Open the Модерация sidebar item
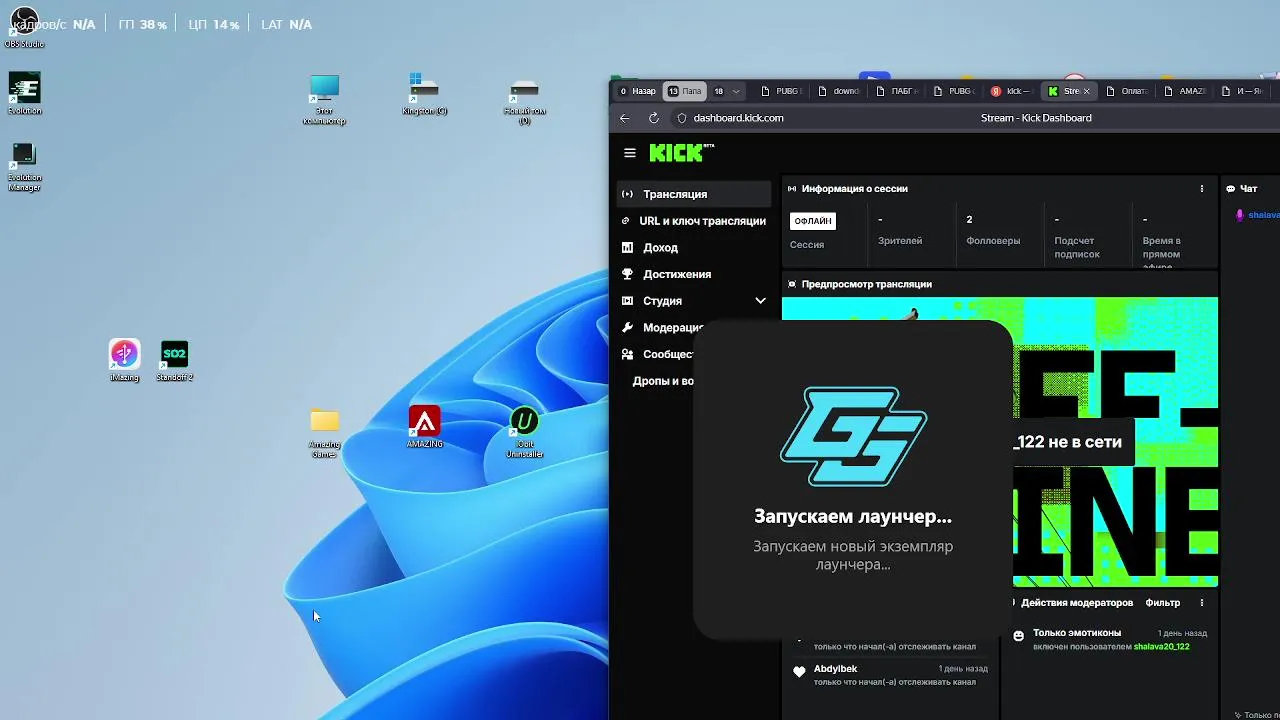The height and width of the screenshot is (720, 1280). pos(662,327)
